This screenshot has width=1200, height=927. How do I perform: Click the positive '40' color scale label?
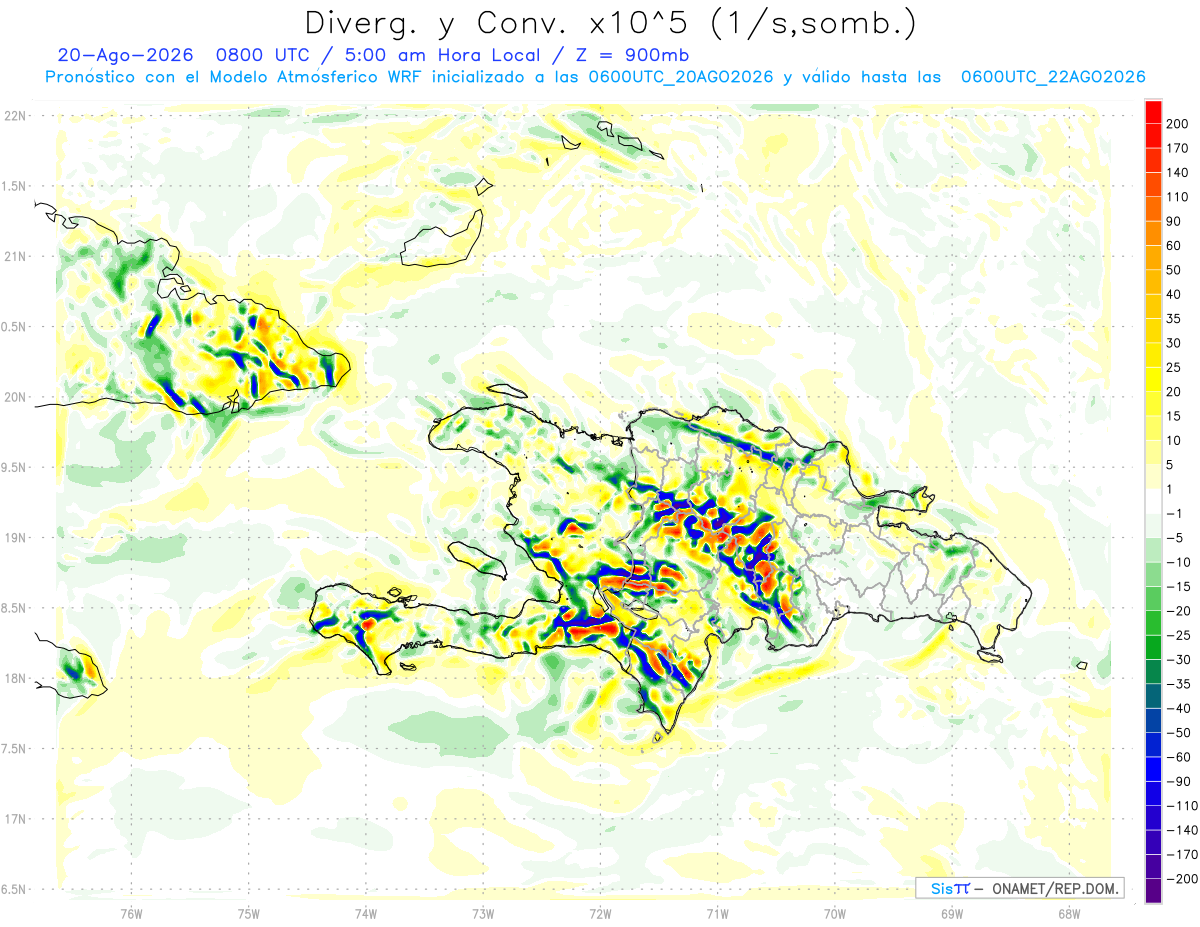[1174, 294]
